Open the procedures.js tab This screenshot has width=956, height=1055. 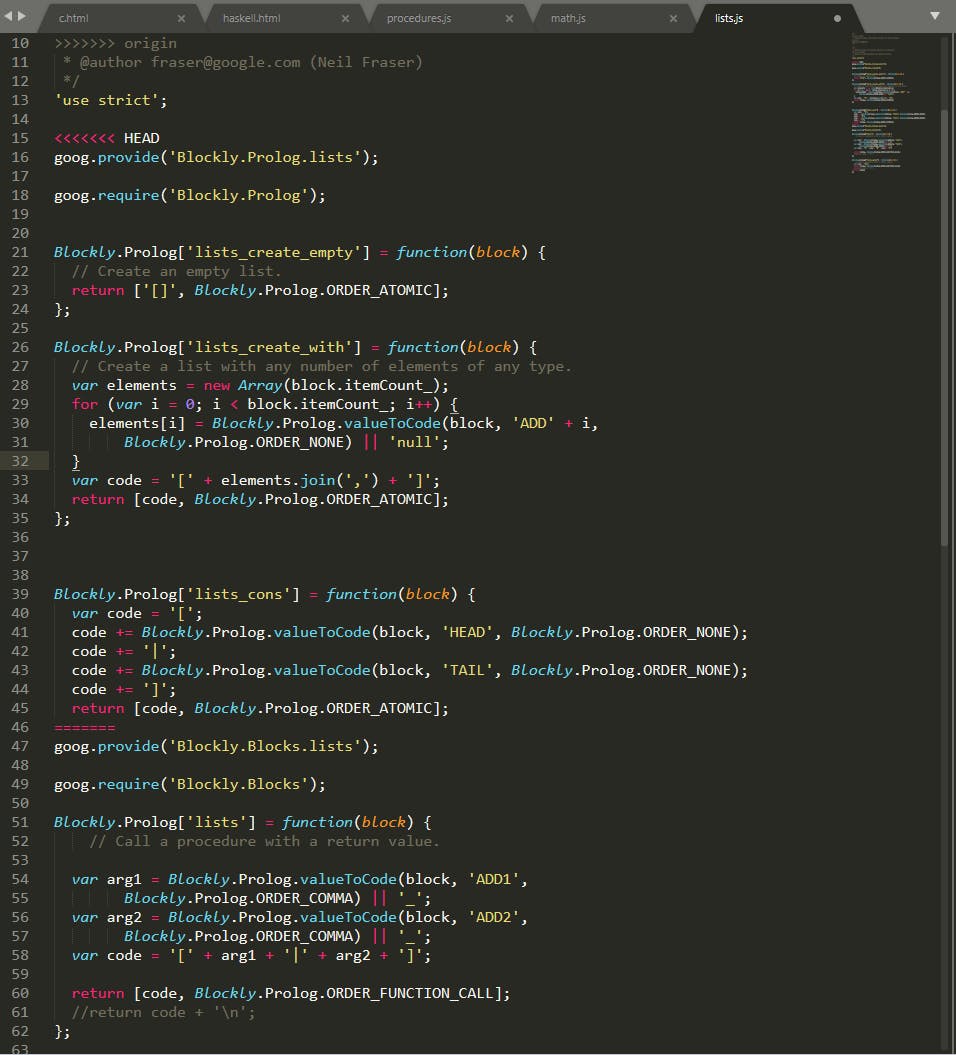(x=418, y=18)
